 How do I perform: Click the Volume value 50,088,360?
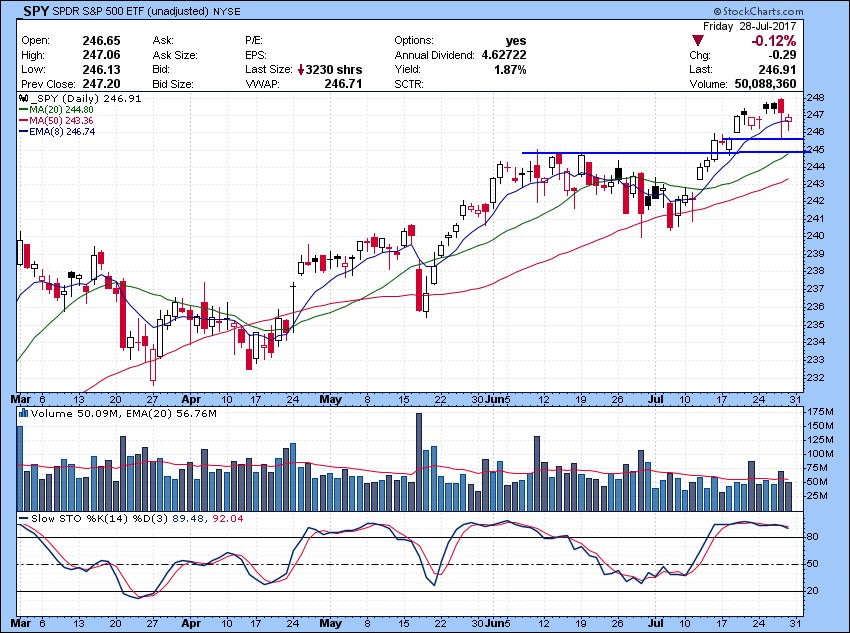point(765,84)
